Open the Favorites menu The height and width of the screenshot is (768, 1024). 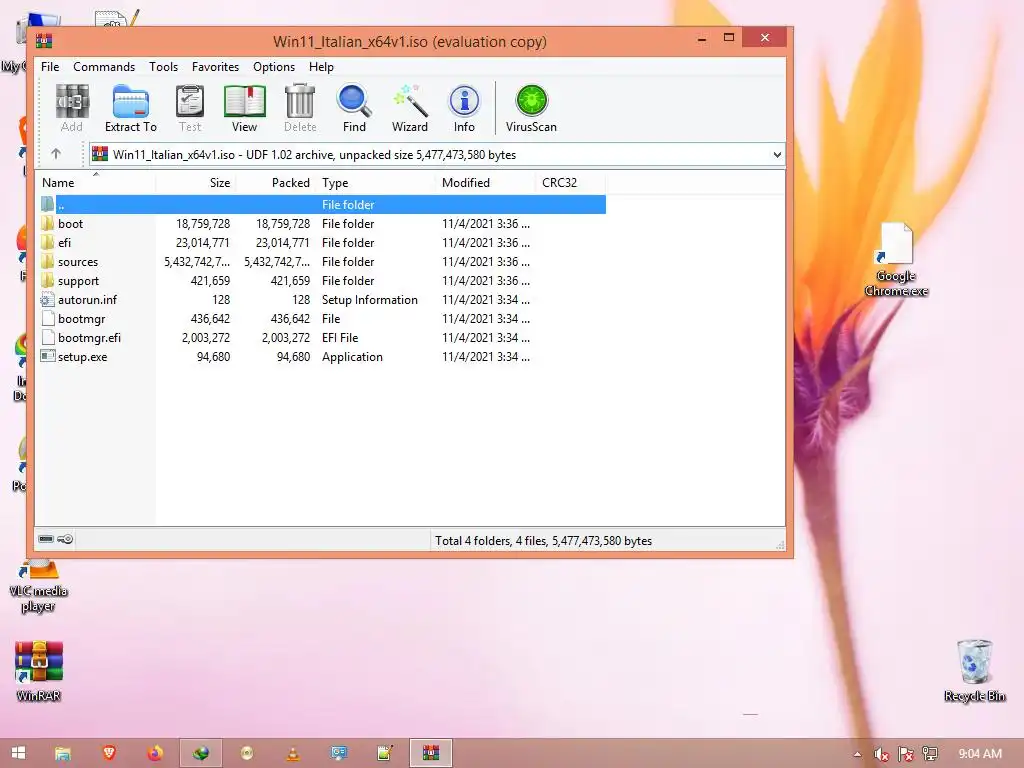[216, 67]
